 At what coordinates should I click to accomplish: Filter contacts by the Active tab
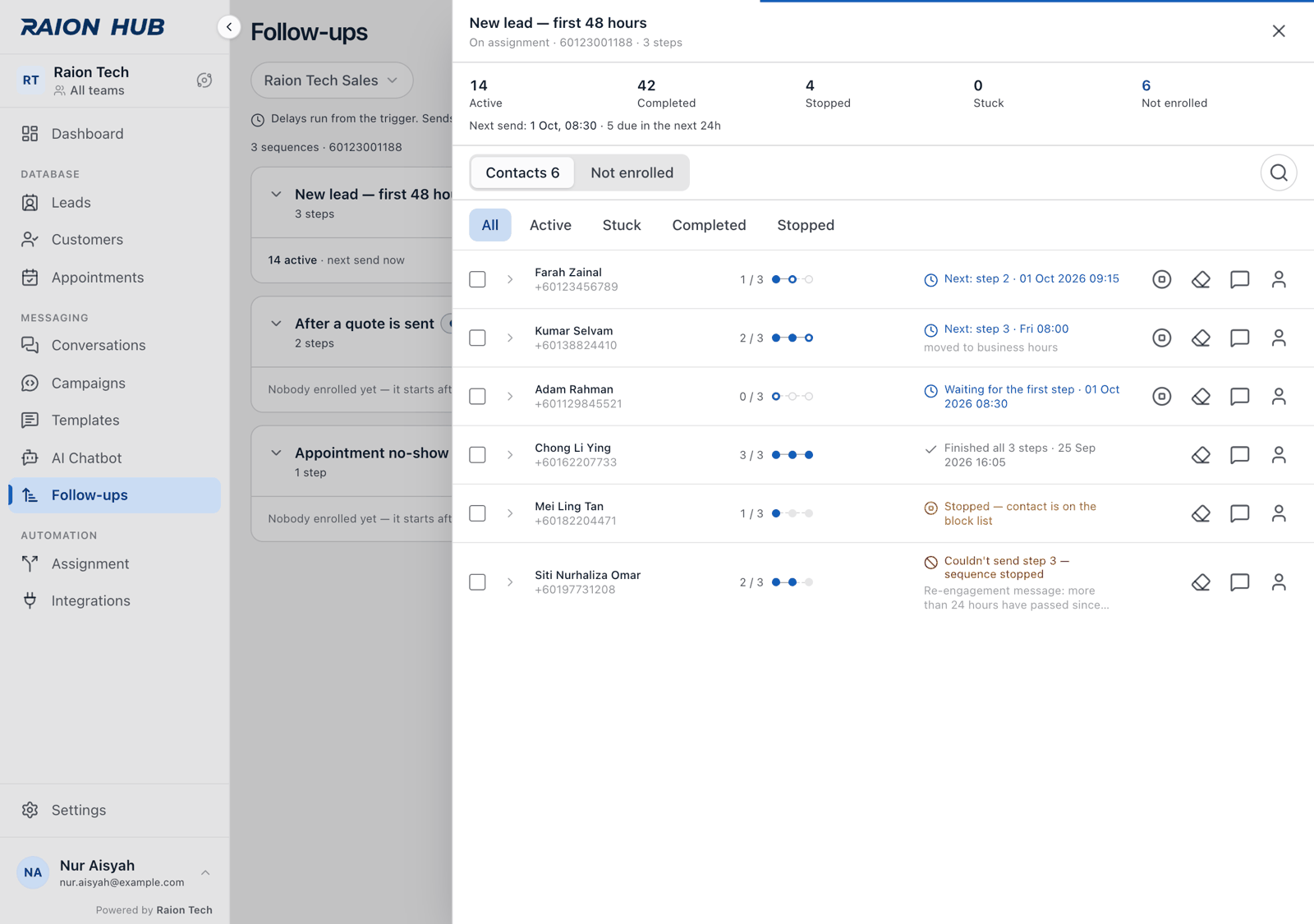pos(550,225)
